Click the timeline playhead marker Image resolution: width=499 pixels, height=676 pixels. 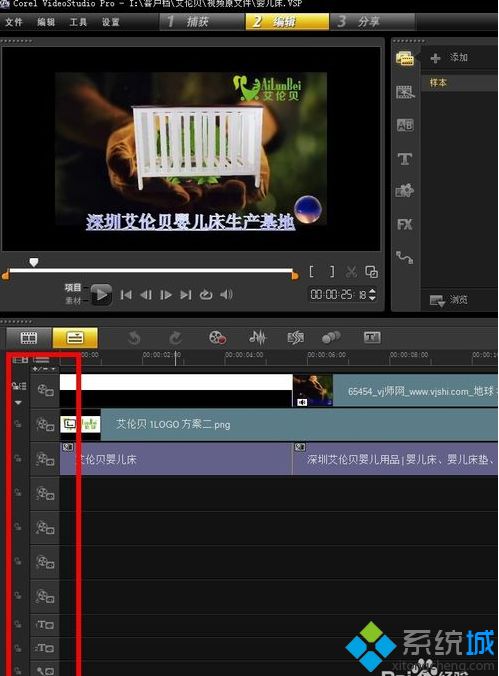click(176, 357)
